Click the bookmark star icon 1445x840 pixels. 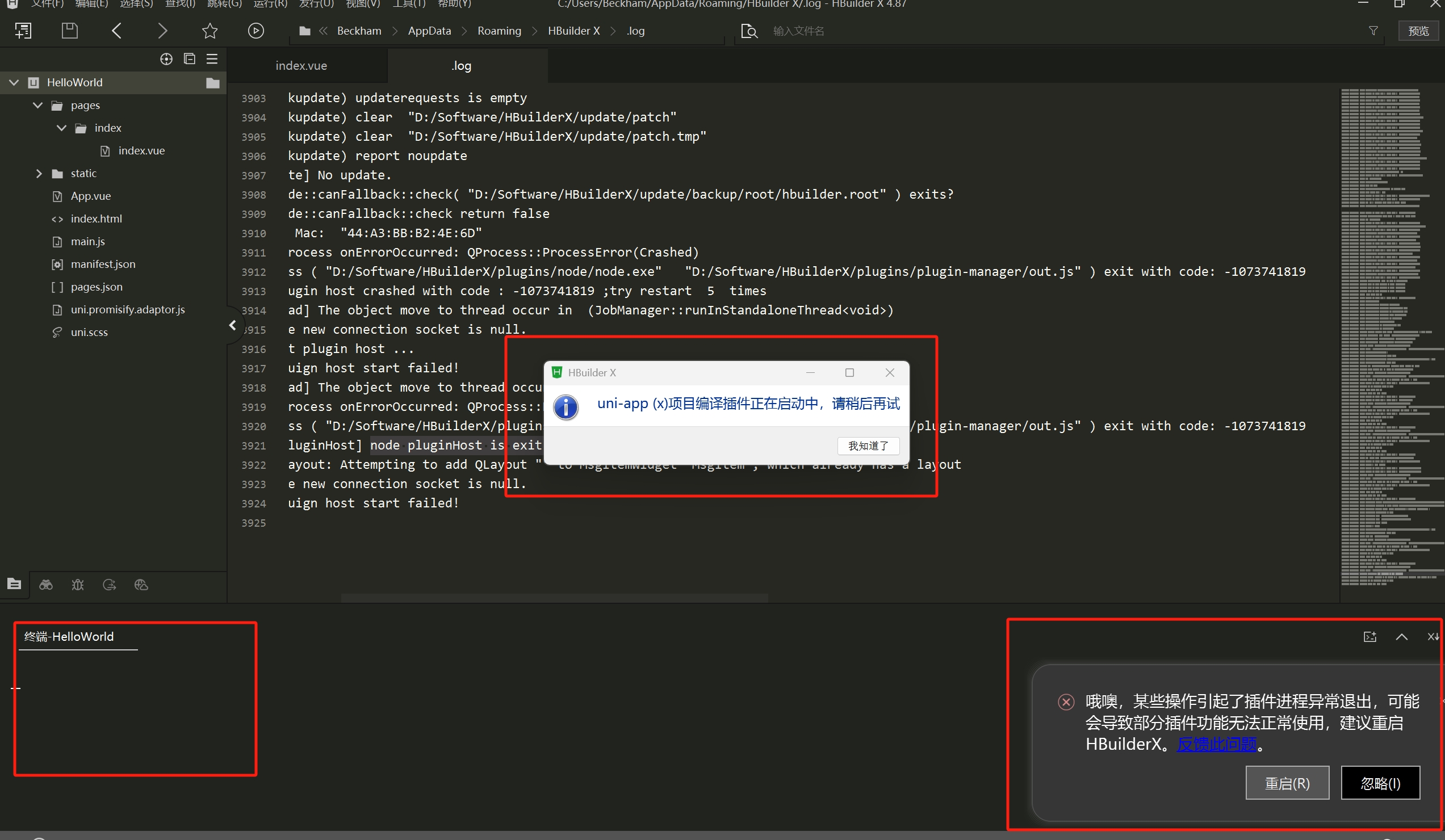click(x=210, y=31)
